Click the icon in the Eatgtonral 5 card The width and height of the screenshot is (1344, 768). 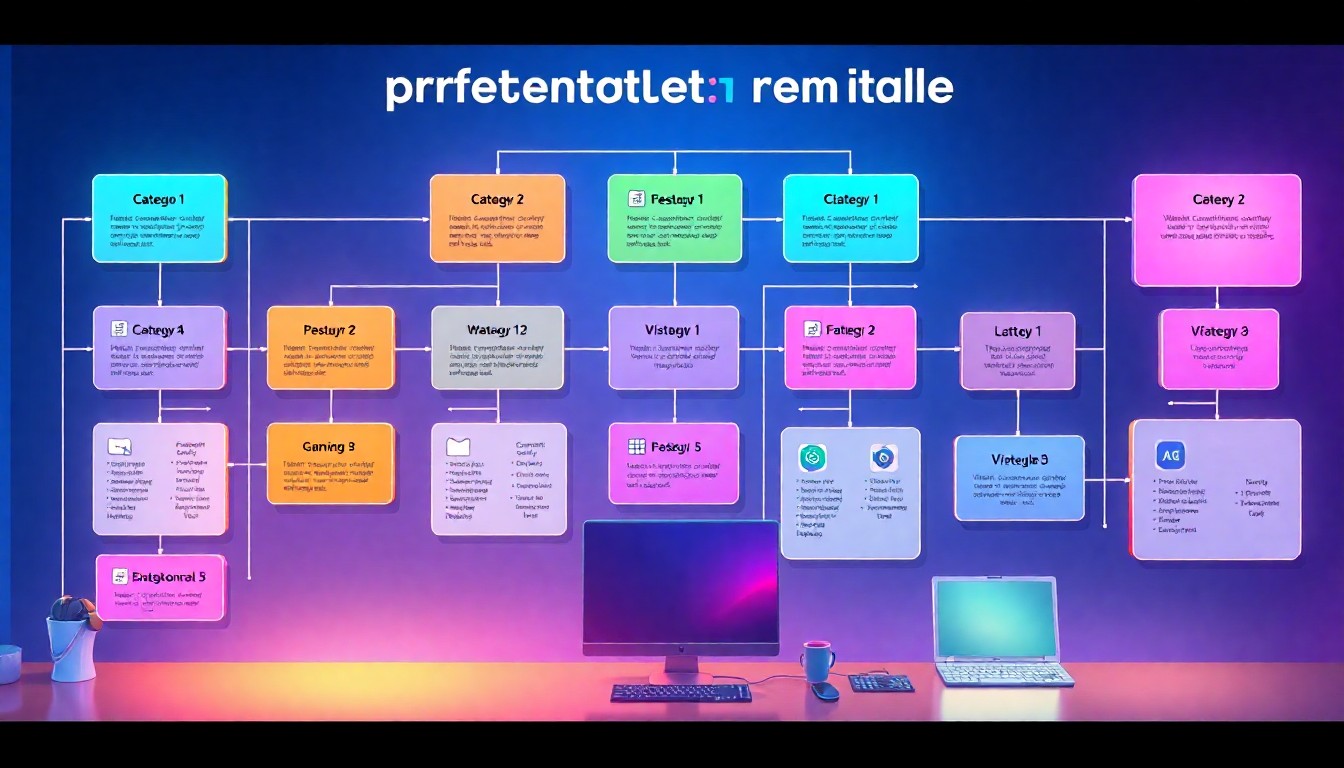click(x=120, y=576)
